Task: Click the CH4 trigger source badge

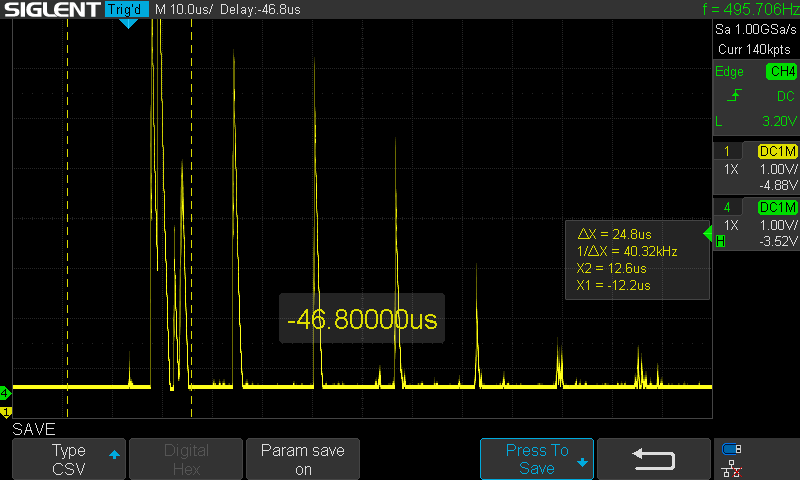Action: pyautogui.click(x=782, y=71)
